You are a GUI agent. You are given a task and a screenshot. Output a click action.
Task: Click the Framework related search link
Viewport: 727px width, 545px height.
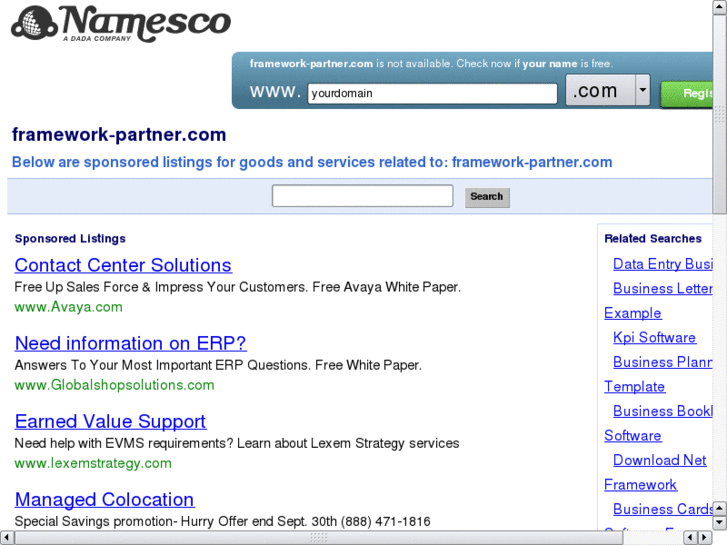tap(640, 485)
